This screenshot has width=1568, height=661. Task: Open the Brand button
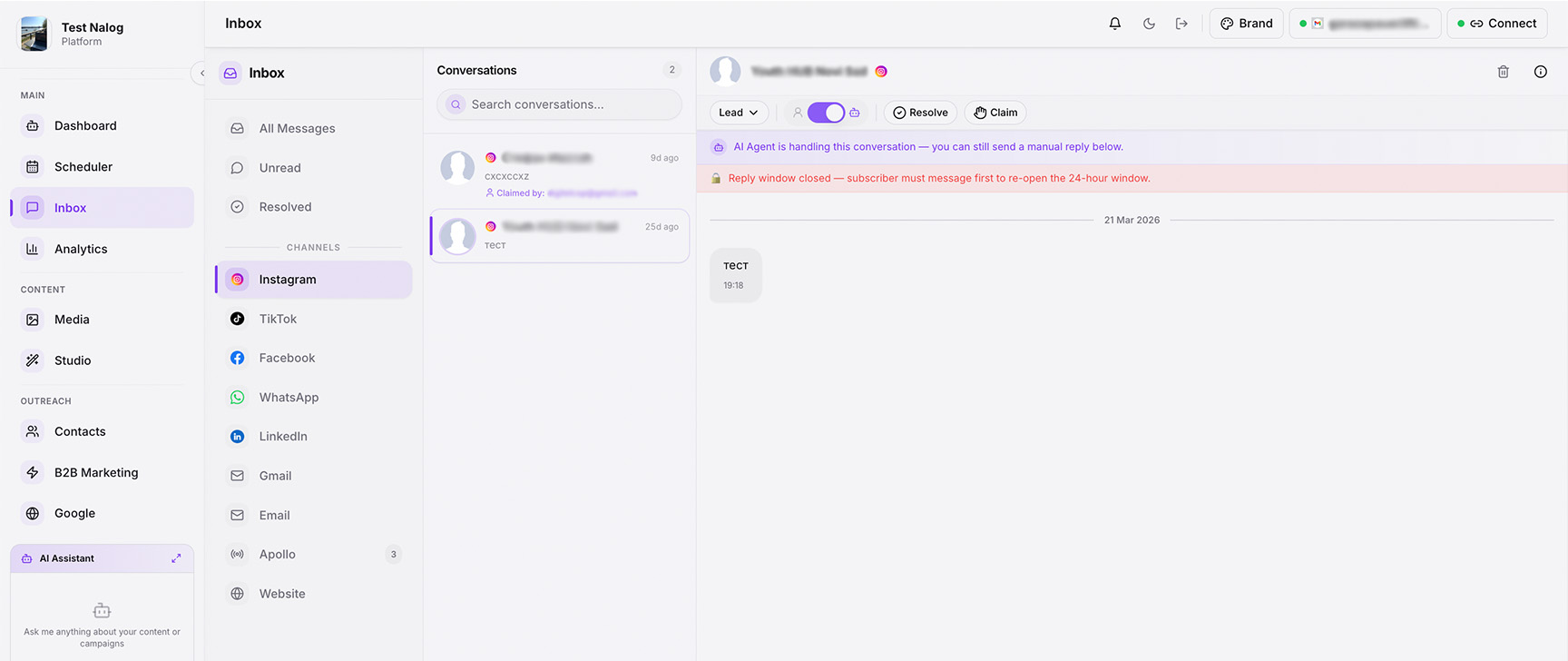coord(1247,24)
